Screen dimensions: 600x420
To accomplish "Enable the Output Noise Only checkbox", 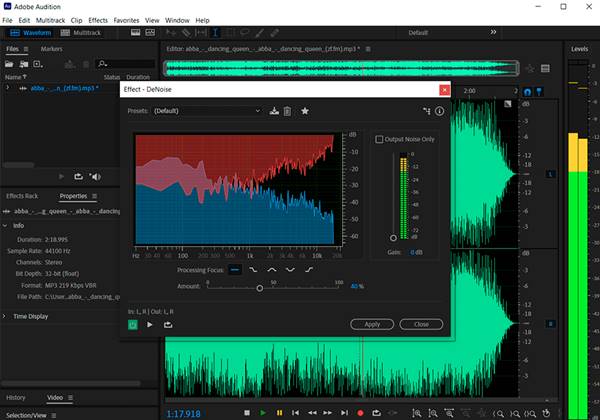I will [379, 139].
